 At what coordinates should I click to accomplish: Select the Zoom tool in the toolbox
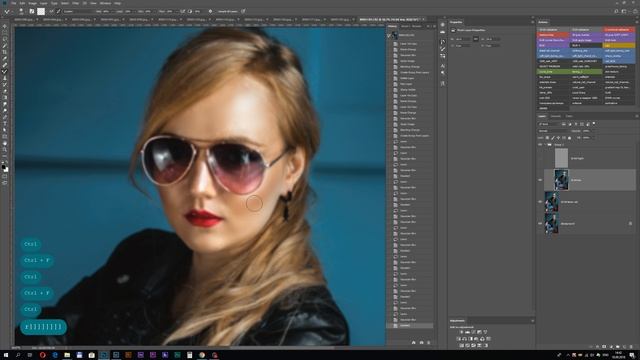(4, 150)
